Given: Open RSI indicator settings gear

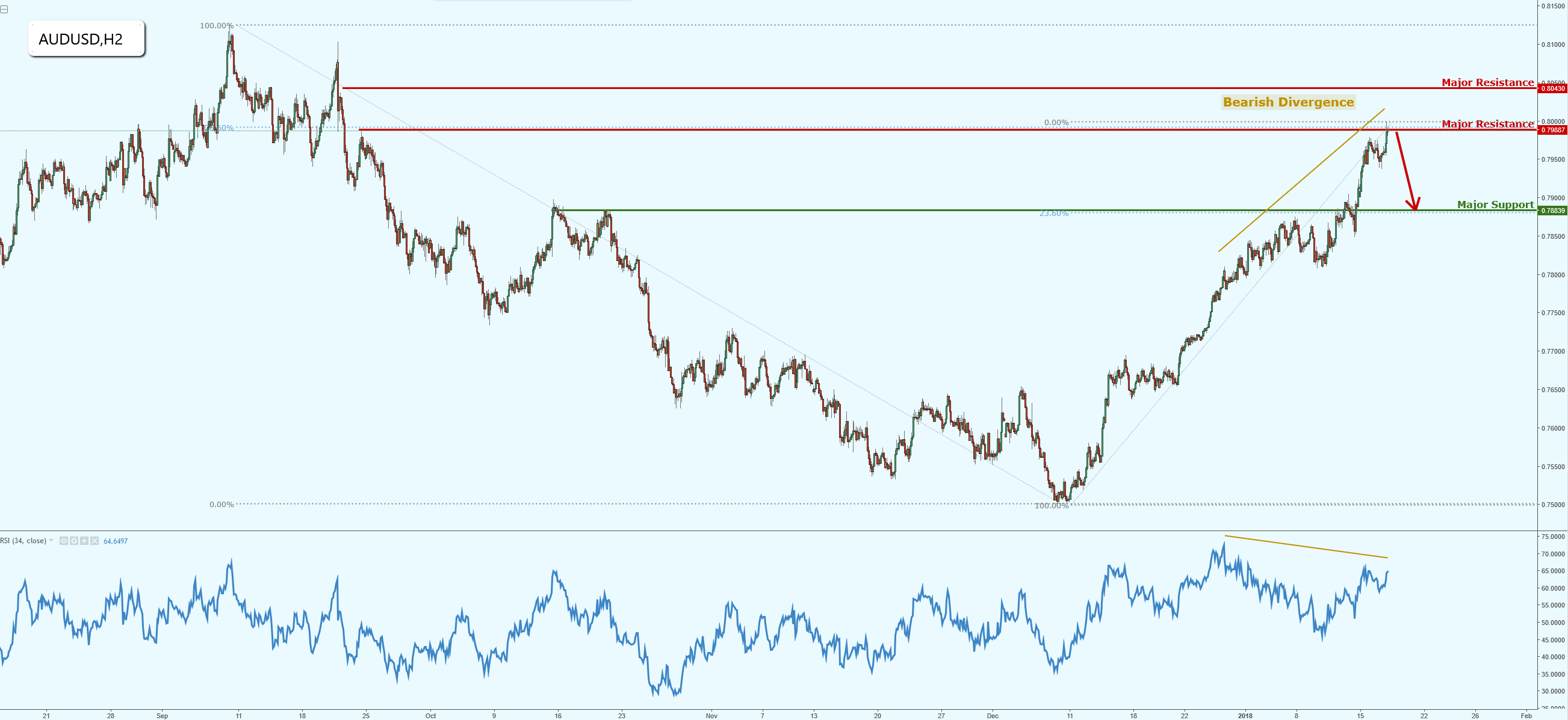Looking at the screenshot, I should coord(73,541).
